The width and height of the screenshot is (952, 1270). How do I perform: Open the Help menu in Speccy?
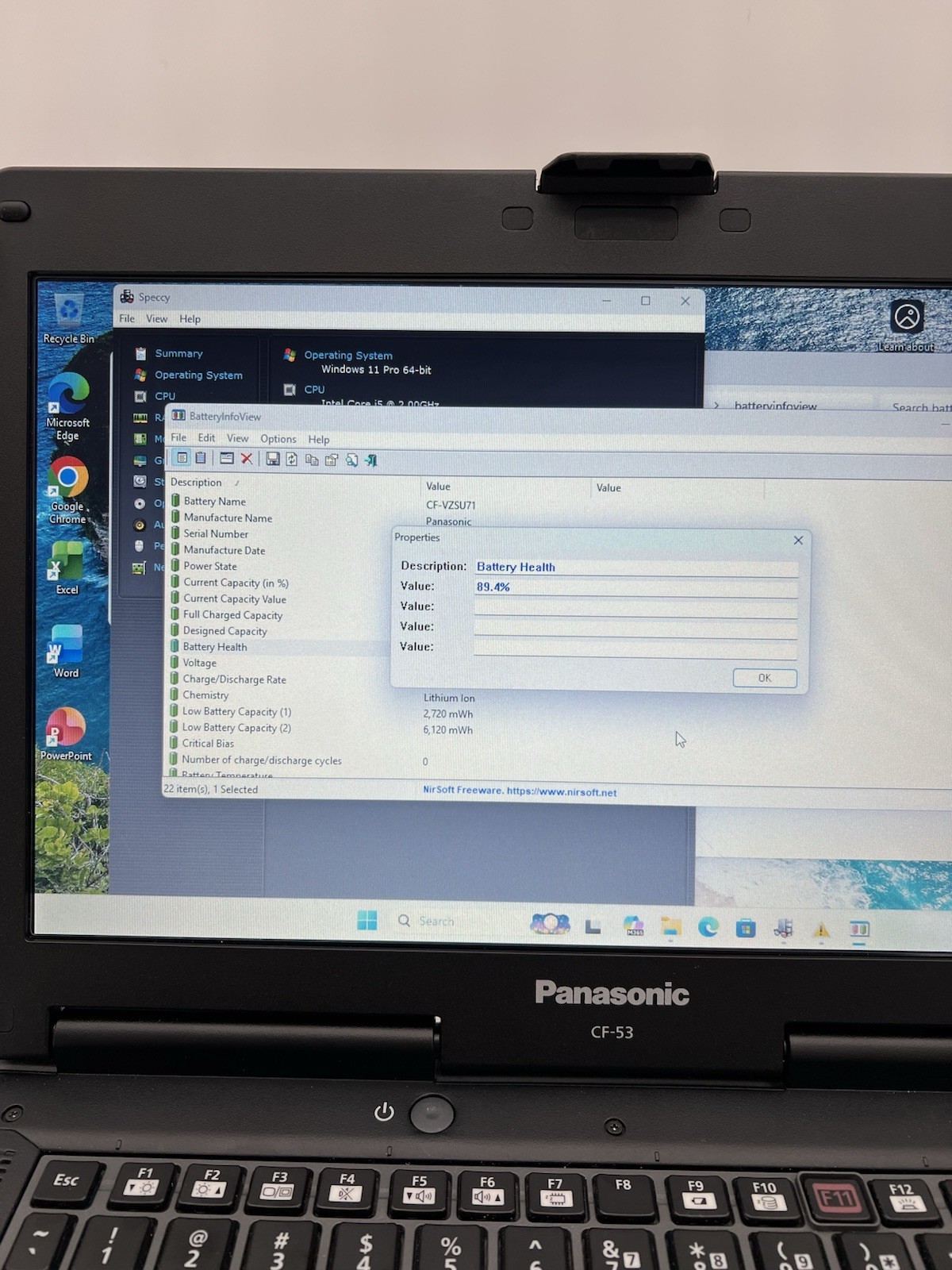tap(190, 319)
